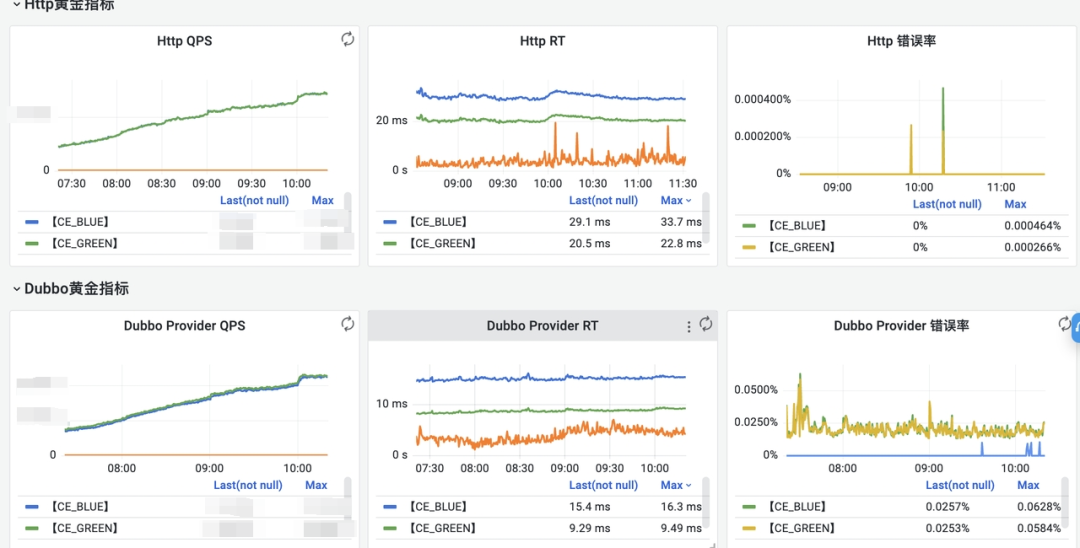Open Max sort dropdown in Dubbo Provider RT legend
Image resolution: width=1080 pixels, height=548 pixels.
tap(676, 485)
